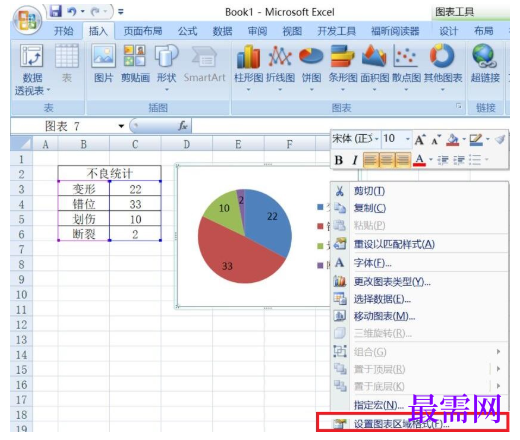Viewport: 520px width, 440px height.
Task: Click 设置图表区域格式(F)... menu entry
Action: point(413,423)
